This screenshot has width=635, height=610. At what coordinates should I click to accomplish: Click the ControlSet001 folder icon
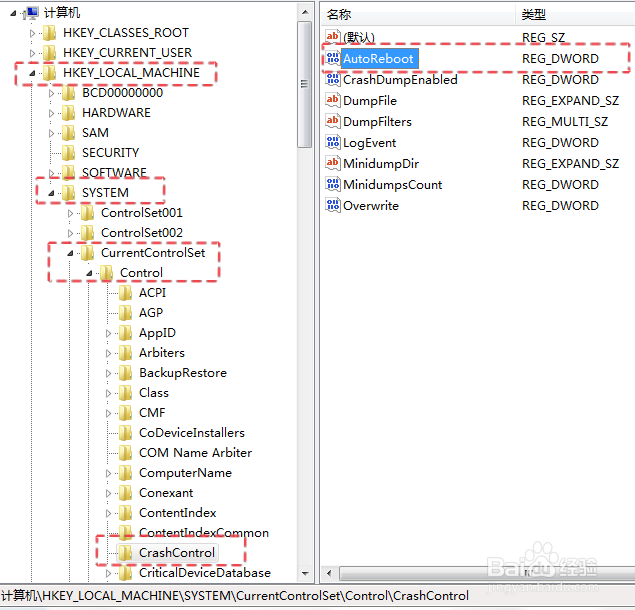click(87, 213)
